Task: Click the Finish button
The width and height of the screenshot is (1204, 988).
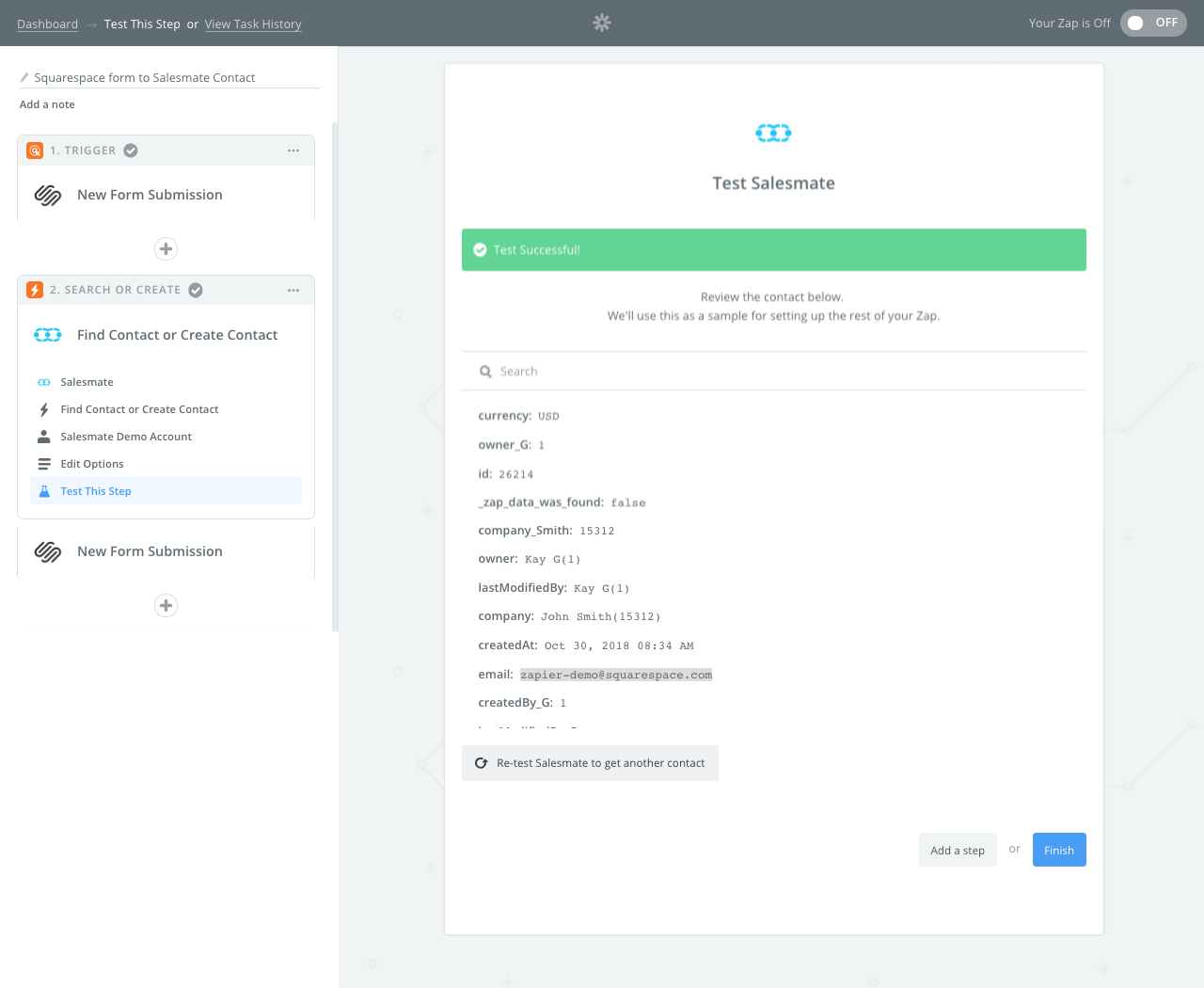Action: click(1059, 850)
